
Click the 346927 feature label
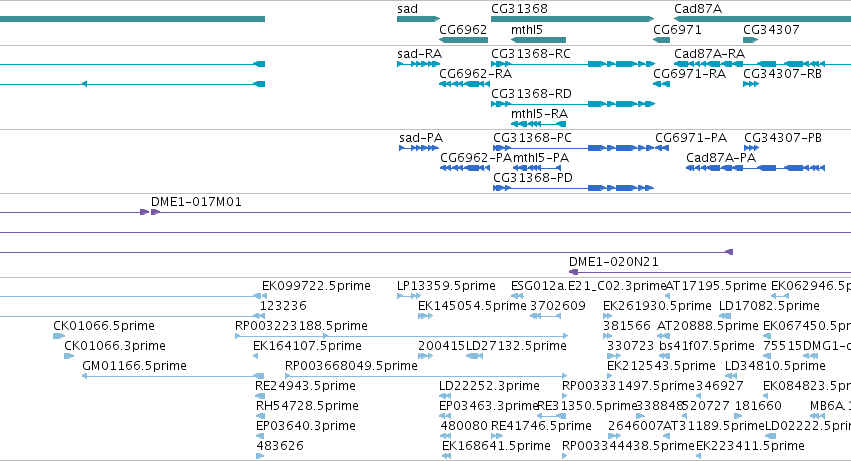[720, 386]
